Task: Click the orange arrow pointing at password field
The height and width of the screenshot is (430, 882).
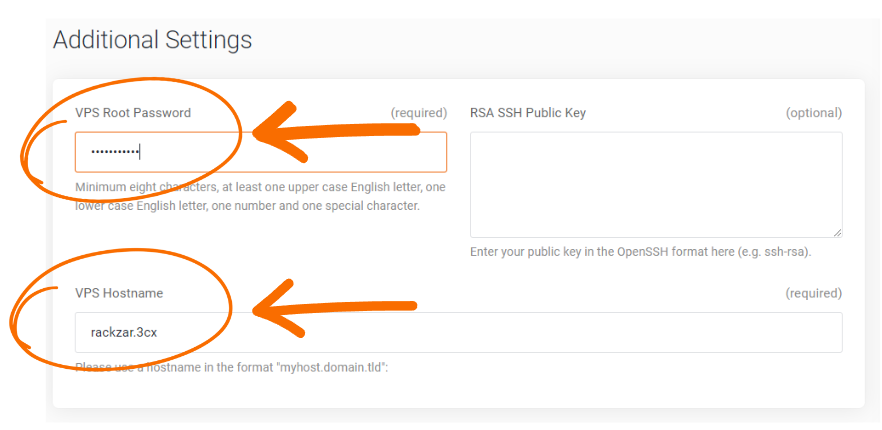Action: tap(336, 133)
